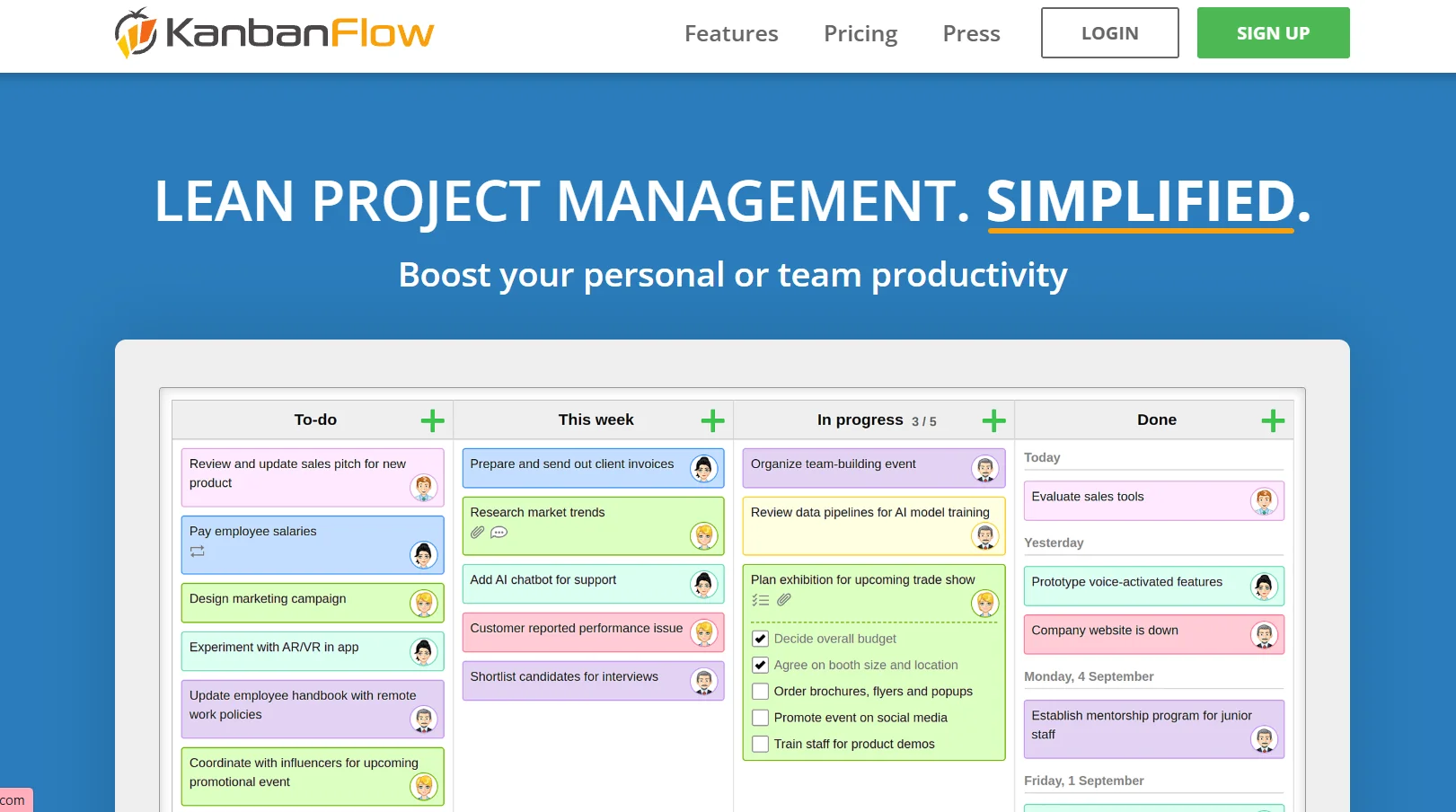This screenshot has height=812, width=1456.
Task: Open the Features menu item
Action: (x=731, y=33)
